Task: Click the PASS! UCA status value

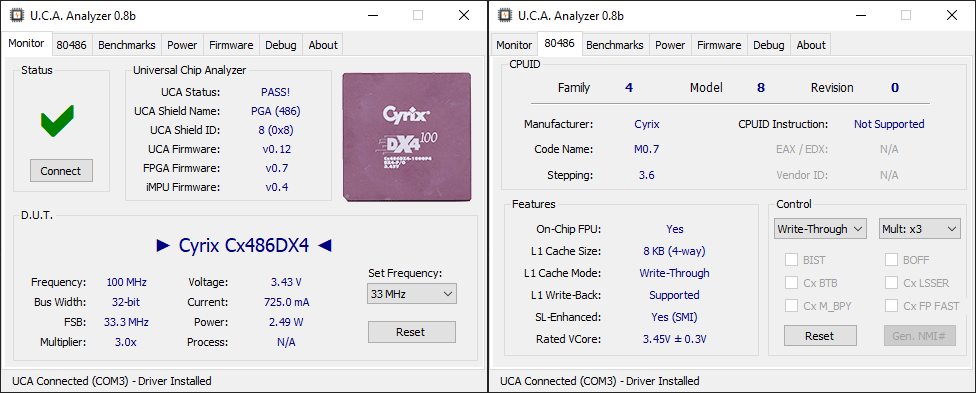Action: pyautogui.click(x=276, y=92)
